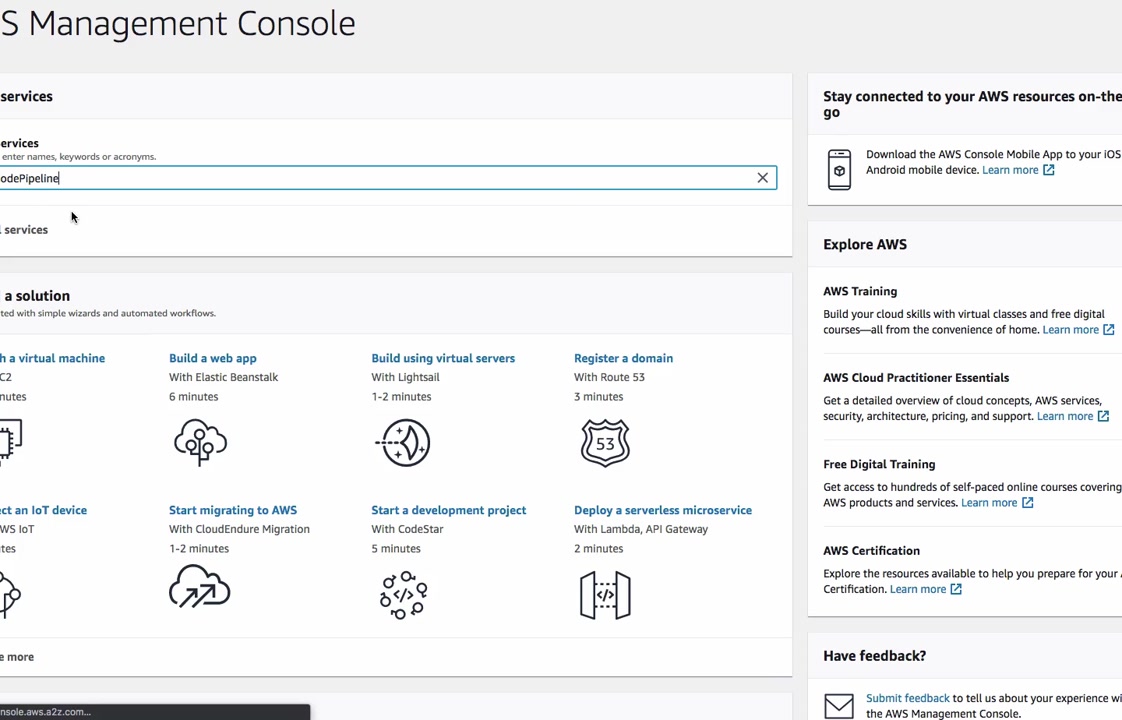Viewport: 1122px width, 720px height.
Task: Open Start migrating to AWS link
Action: 233,510
